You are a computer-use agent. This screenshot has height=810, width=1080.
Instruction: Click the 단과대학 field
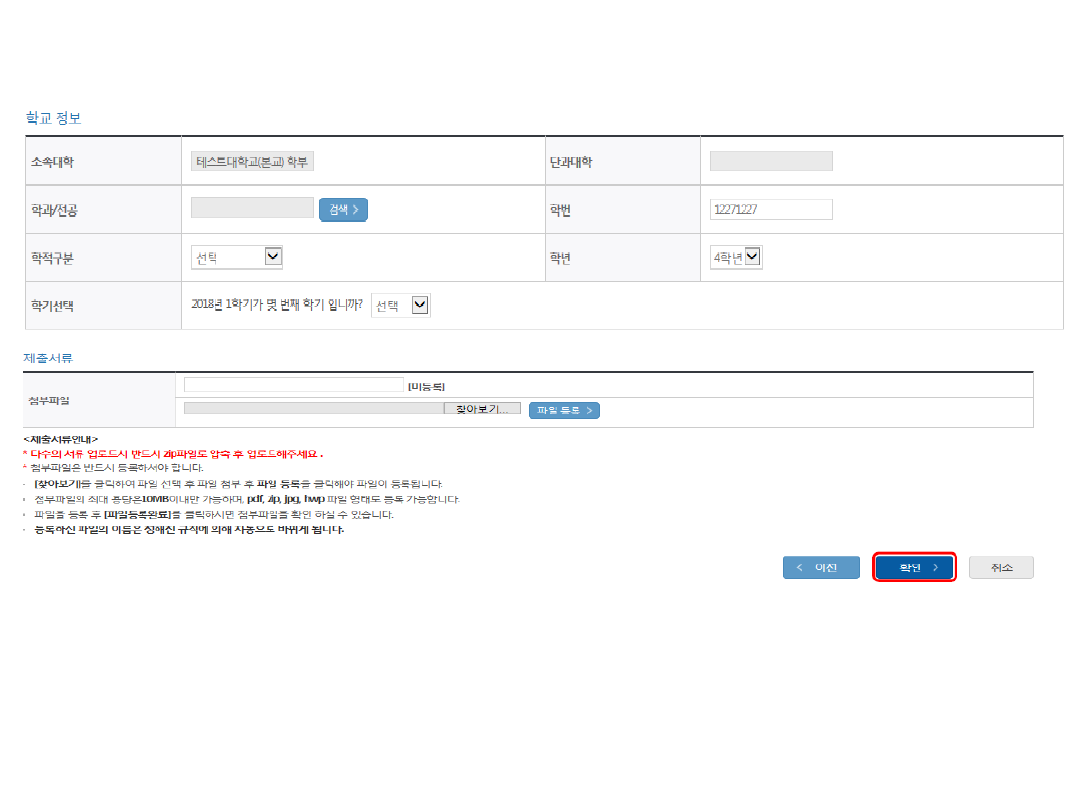click(771, 162)
